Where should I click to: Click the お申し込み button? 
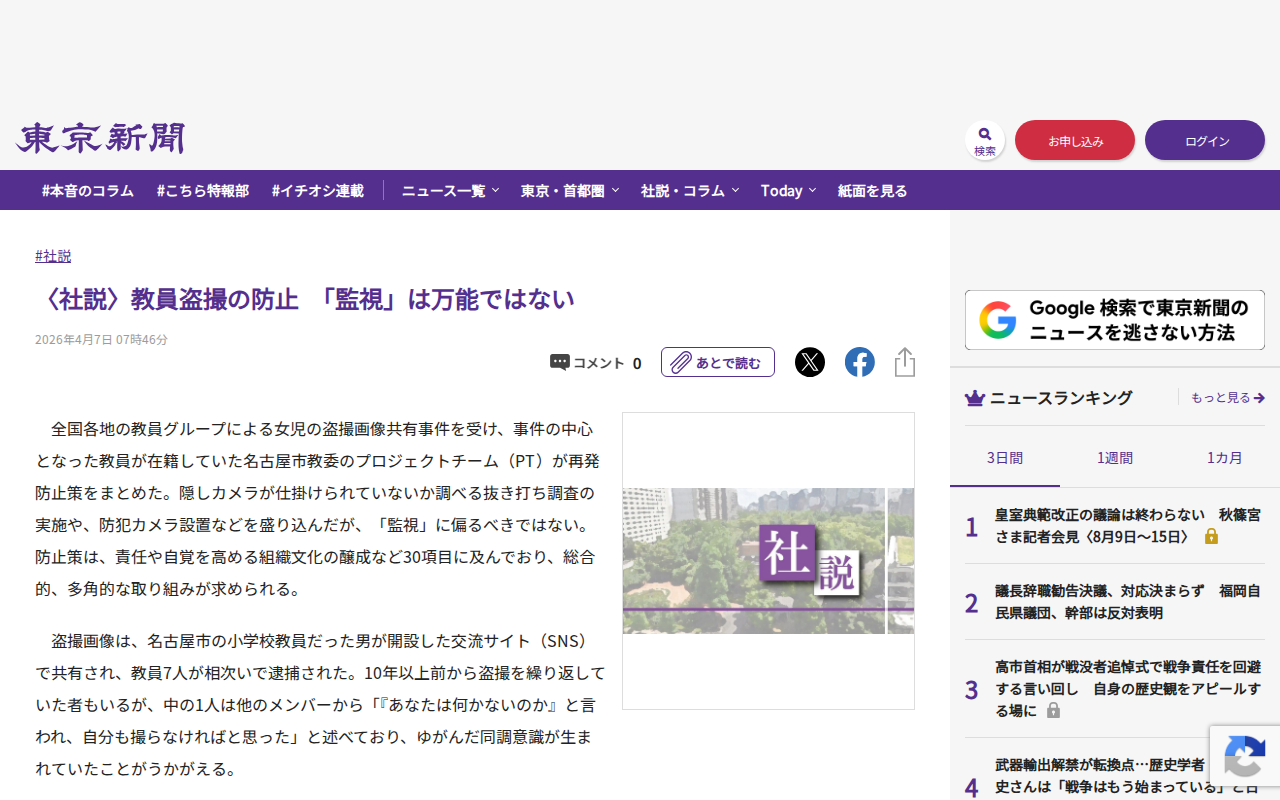pyautogui.click(x=1075, y=140)
